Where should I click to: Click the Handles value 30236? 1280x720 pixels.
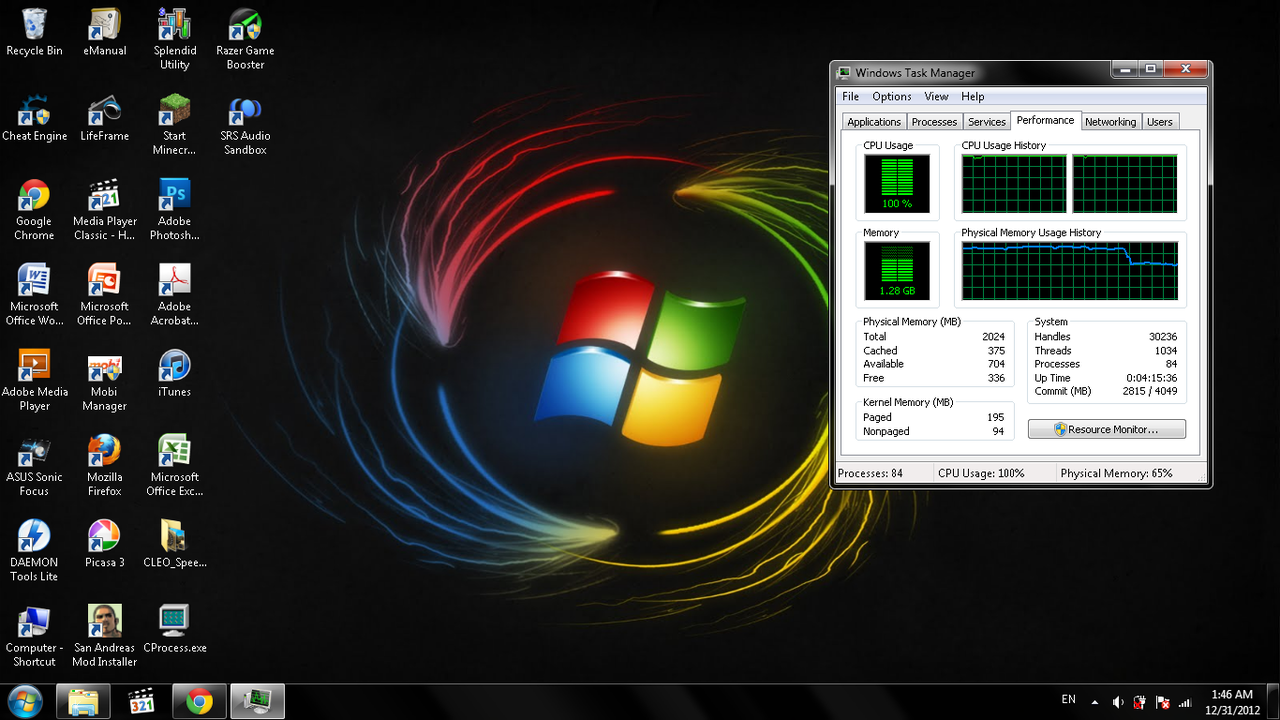(1163, 337)
